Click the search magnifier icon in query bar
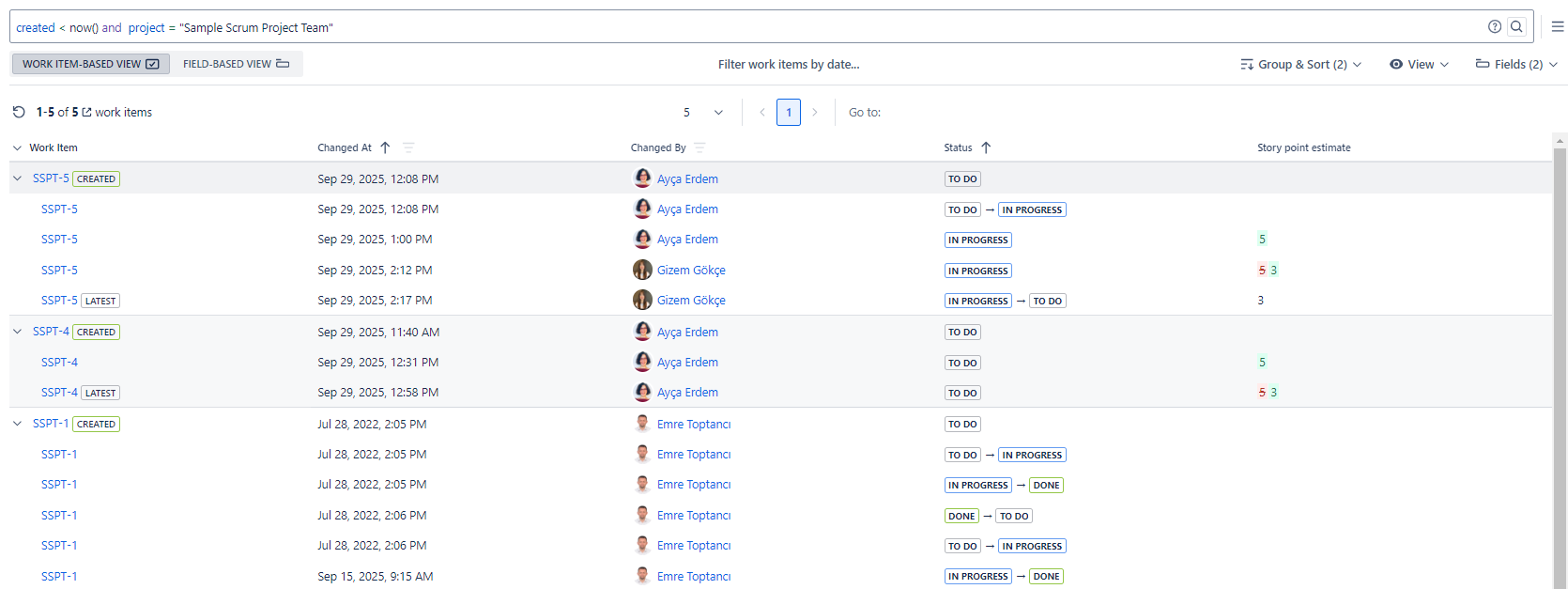This screenshot has height=589, width=1568. click(x=1516, y=27)
